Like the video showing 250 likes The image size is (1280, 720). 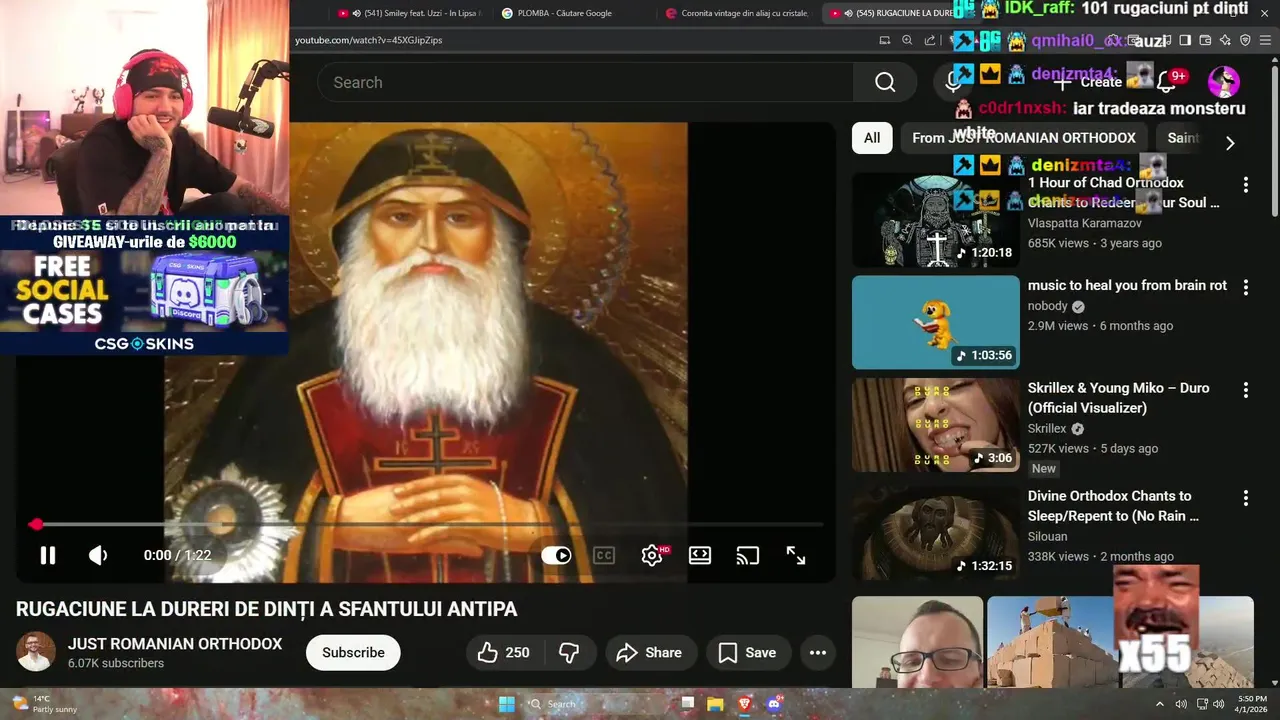click(x=504, y=652)
